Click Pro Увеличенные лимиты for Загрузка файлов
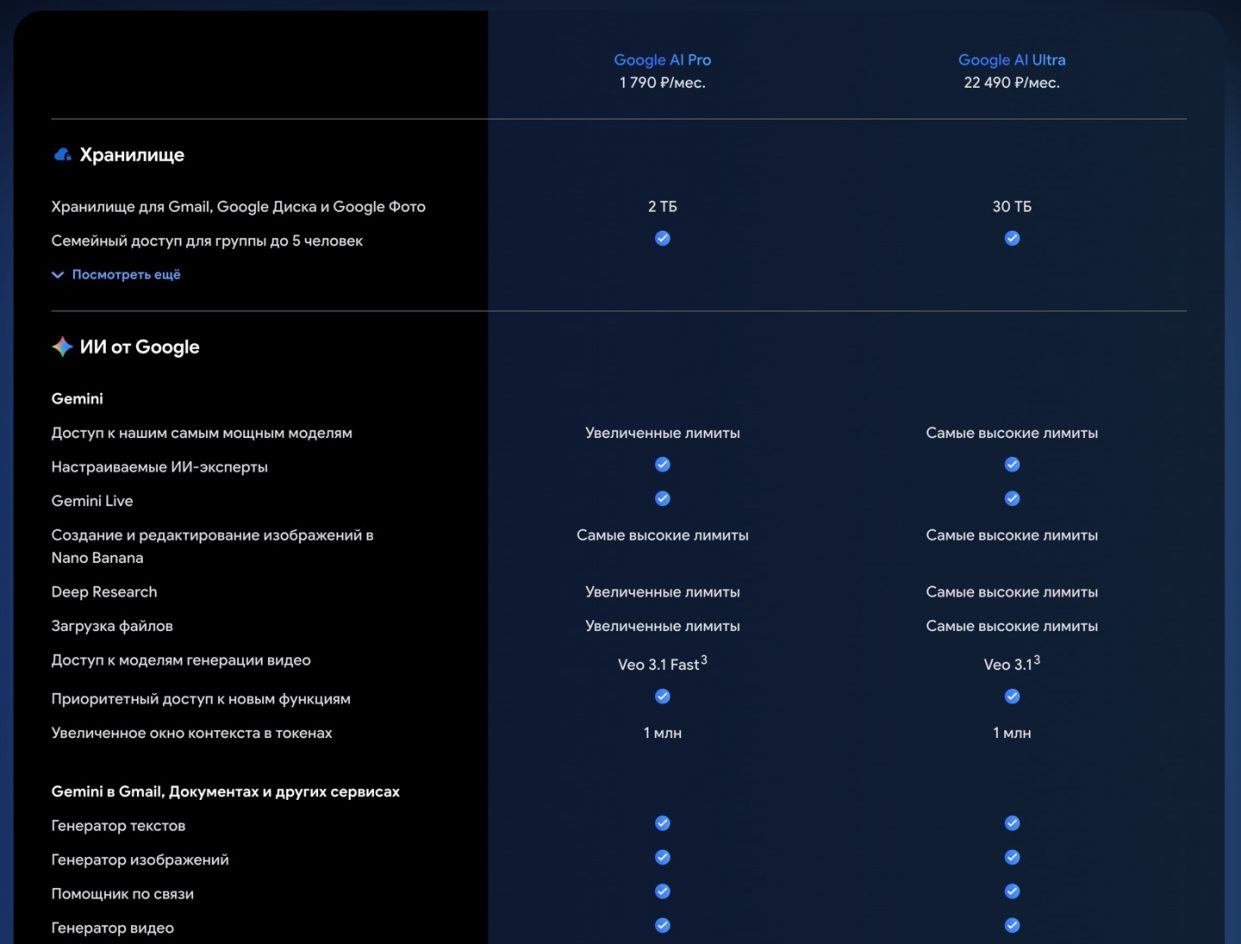This screenshot has width=1241, height=944. click(x=662, y=626)
